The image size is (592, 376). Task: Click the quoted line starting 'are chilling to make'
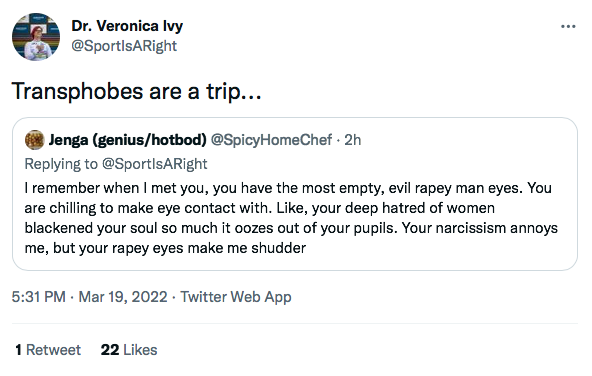(260, 208)
